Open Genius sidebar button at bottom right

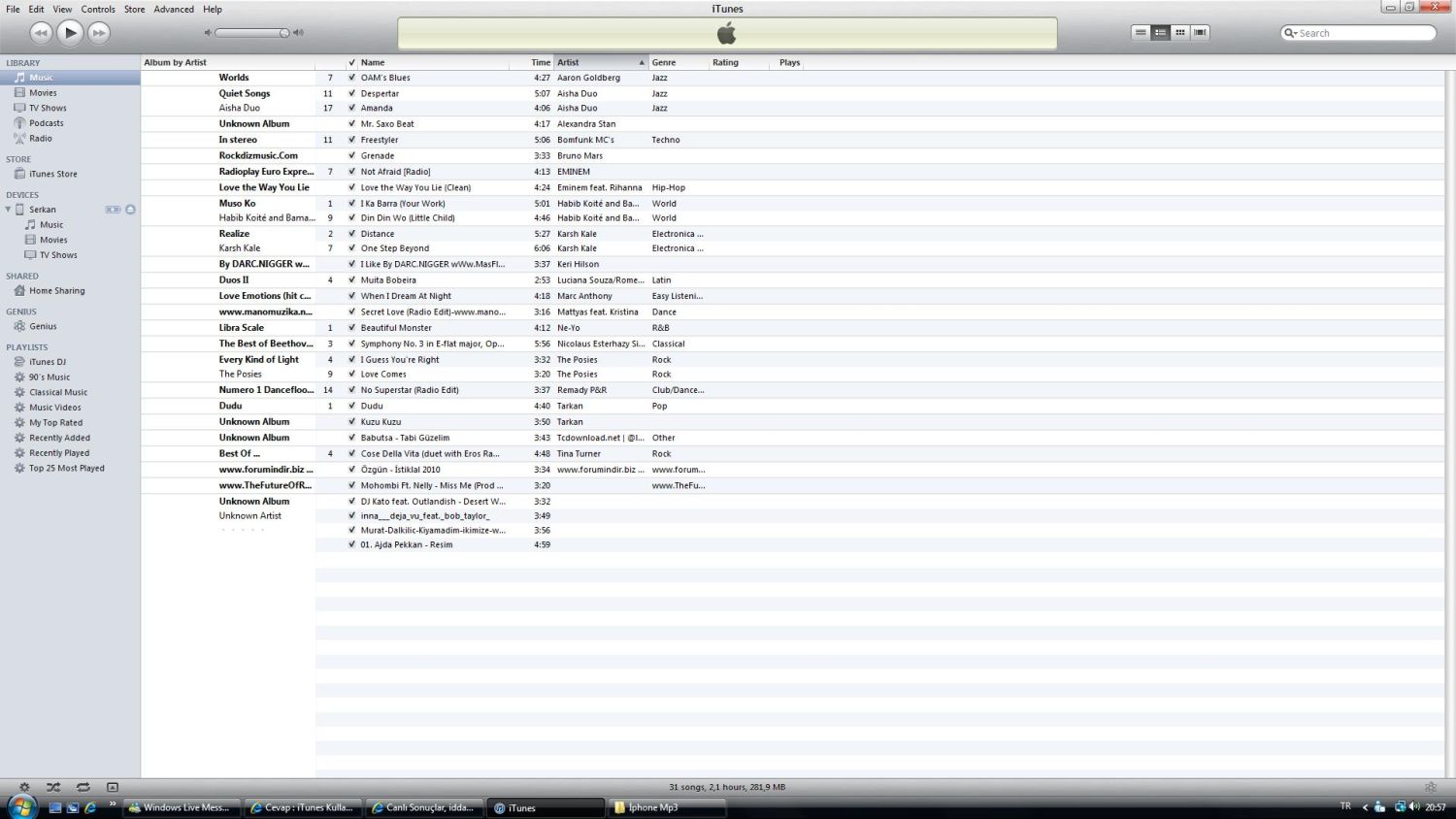tap(1430, 787)
